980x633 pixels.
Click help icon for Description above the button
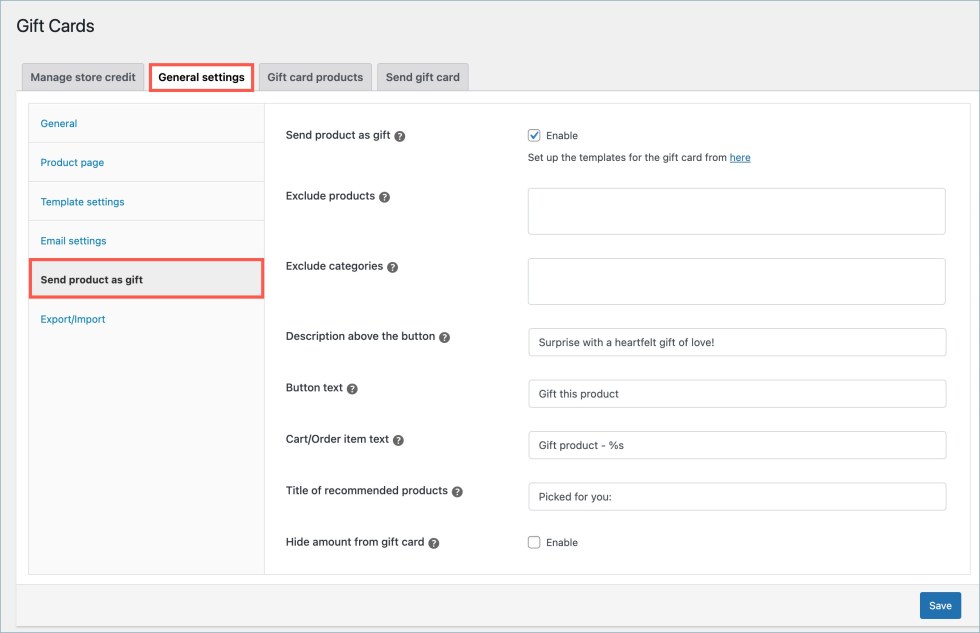coord(445,337)
